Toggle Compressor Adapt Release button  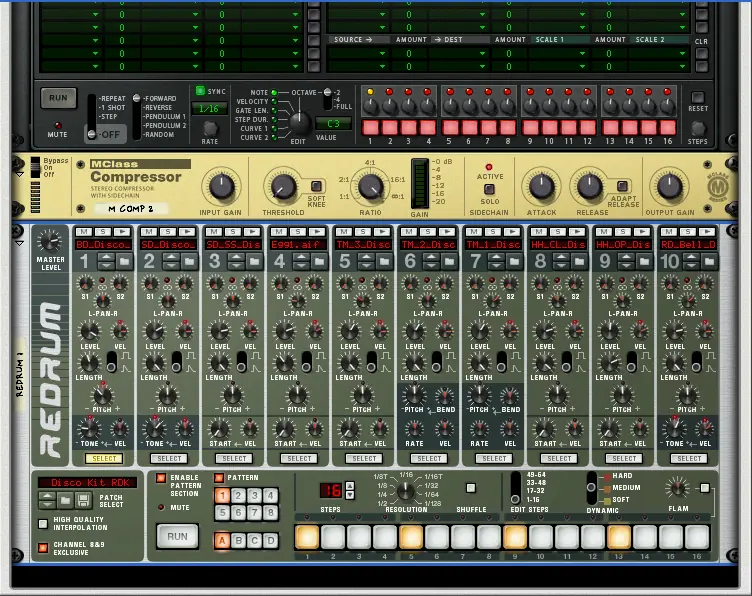622,186
